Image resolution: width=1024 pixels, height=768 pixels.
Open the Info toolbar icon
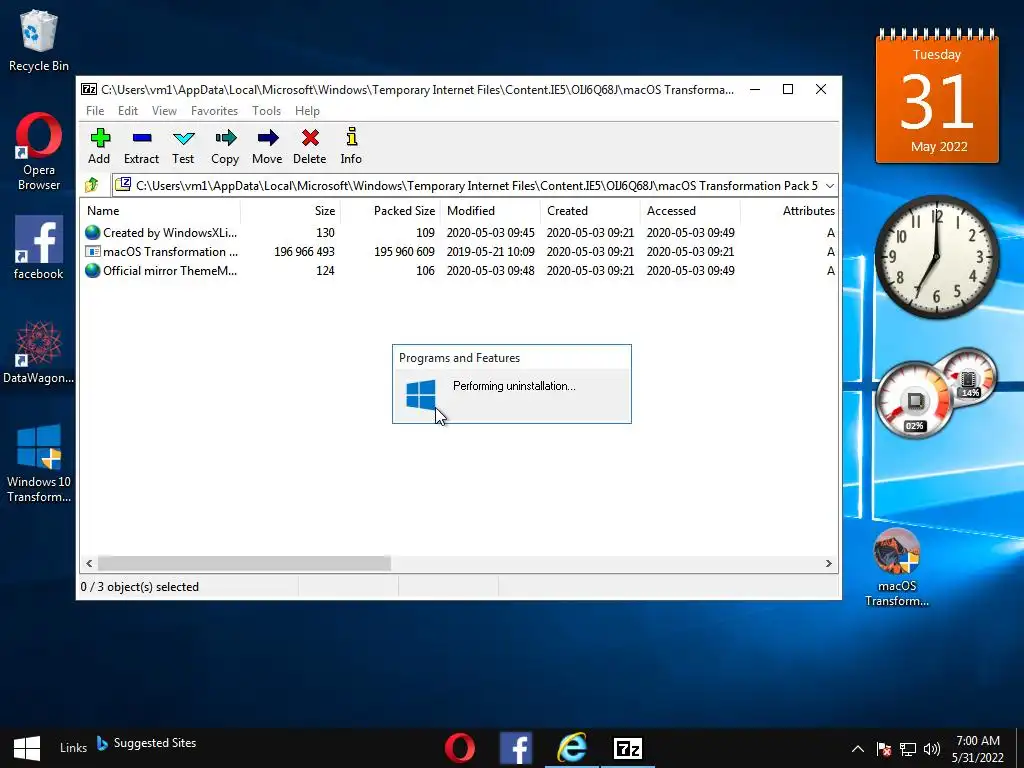click(x=351, y=146)
